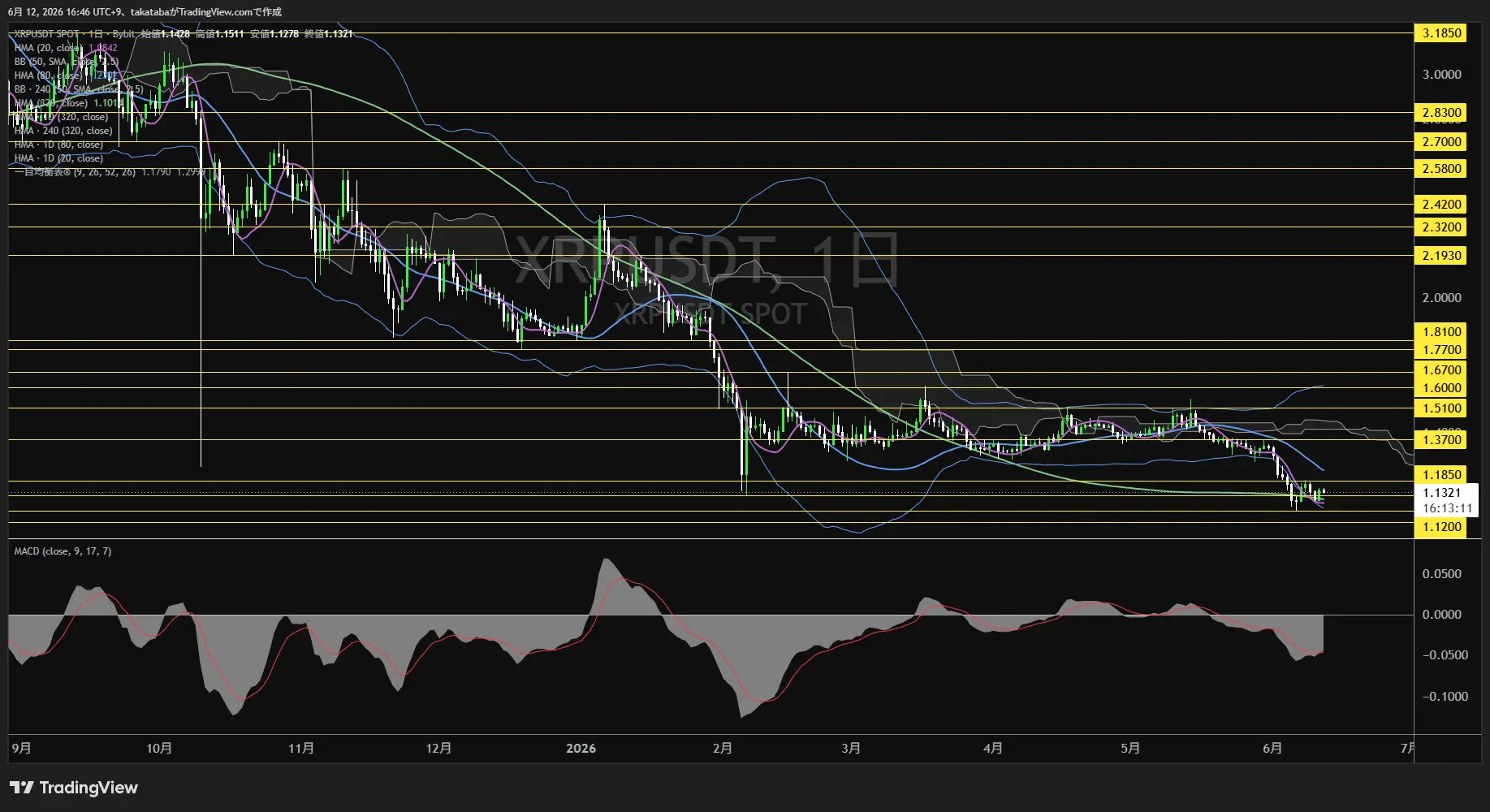Click the 9月 time axis label
Screen dimensions: 1490x812
pos(22,748)
